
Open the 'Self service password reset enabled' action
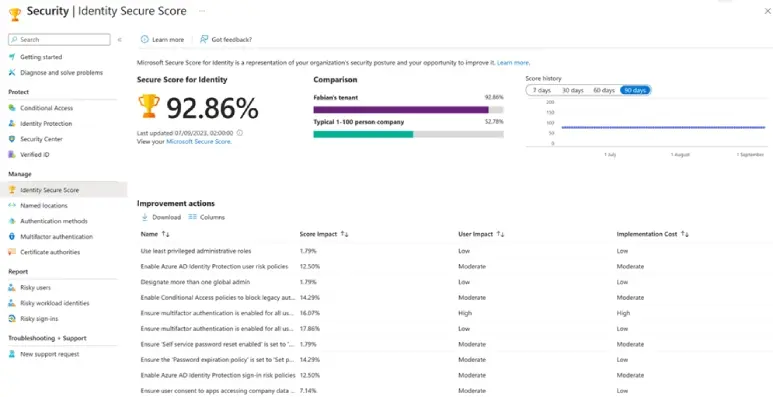(x=218, y=344)
